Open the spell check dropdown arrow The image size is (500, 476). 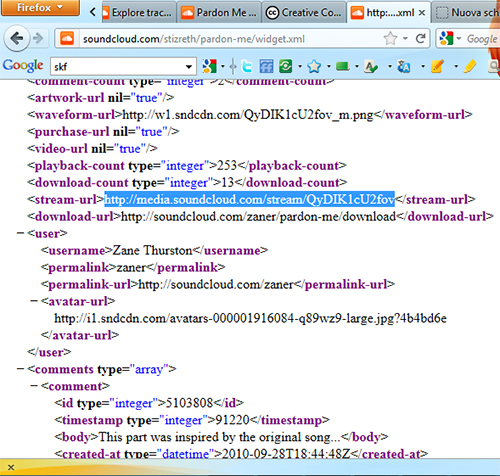(x=390, y=66)
